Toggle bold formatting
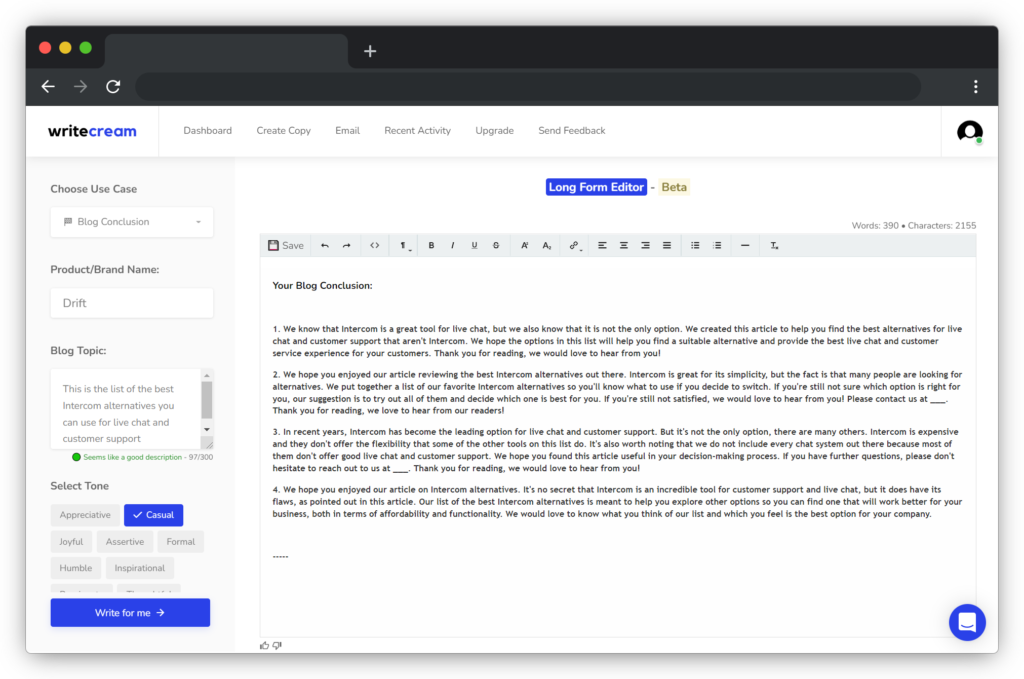Viewport: 1024px width, 679px height. point(431,245)
